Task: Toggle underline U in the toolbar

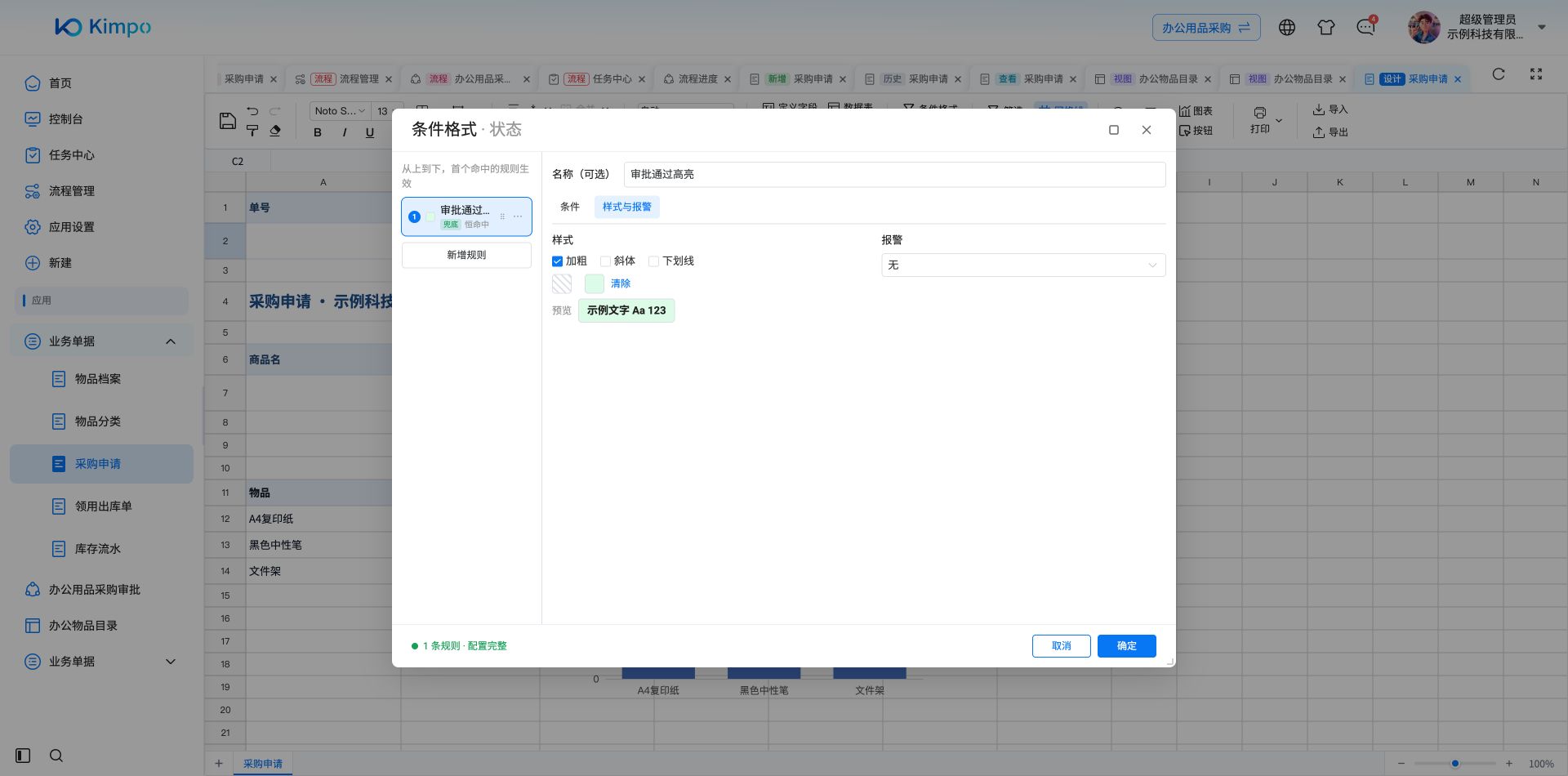Action: click(370, 132)
